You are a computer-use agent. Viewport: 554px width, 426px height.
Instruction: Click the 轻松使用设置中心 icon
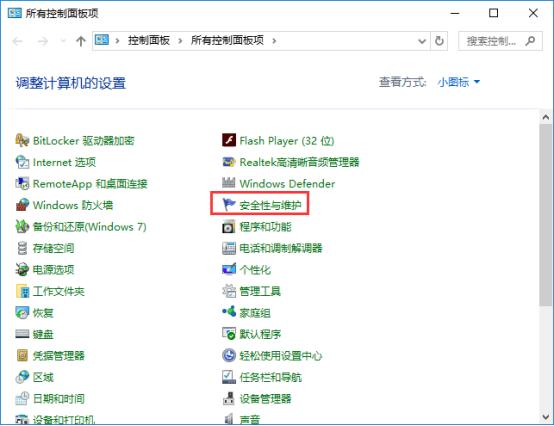[x=229, y=355]
